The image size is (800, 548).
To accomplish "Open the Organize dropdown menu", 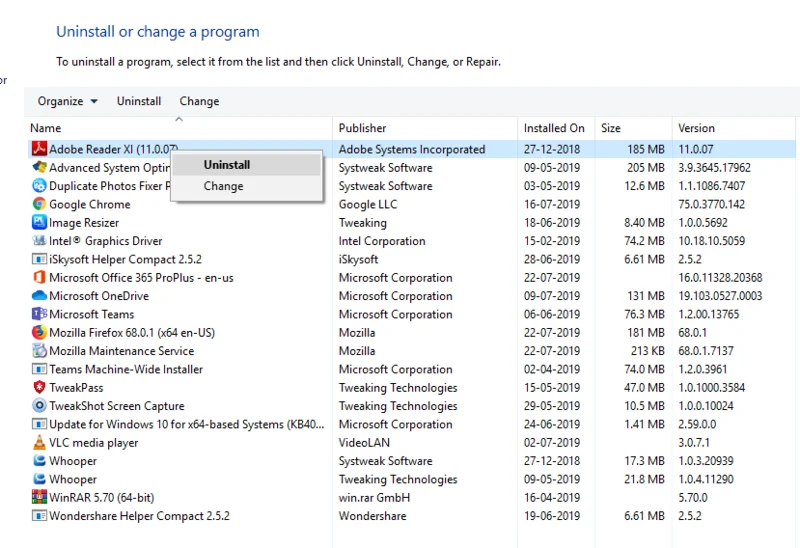I will [67, 101].
